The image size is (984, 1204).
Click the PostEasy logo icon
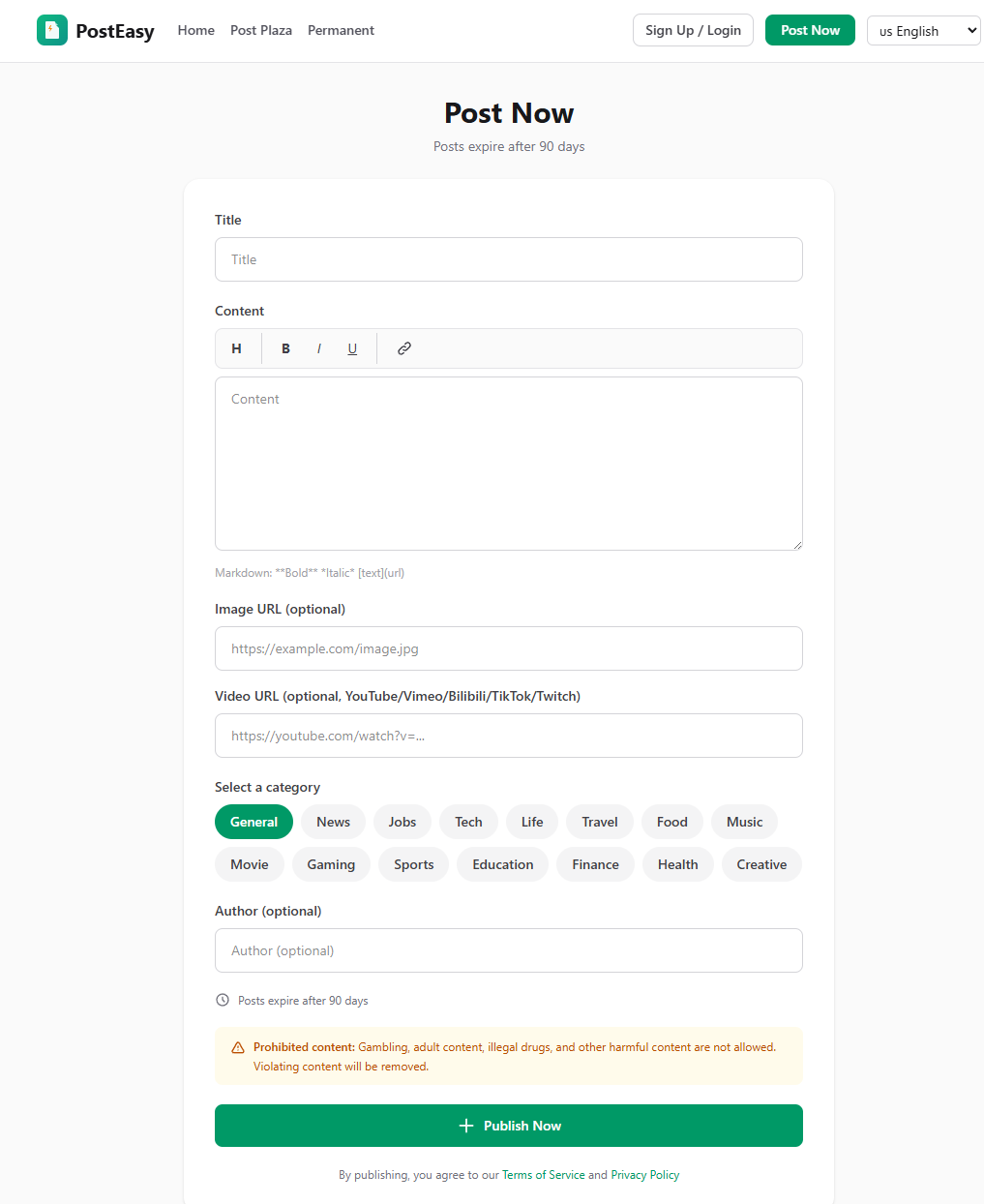(51, 30)
